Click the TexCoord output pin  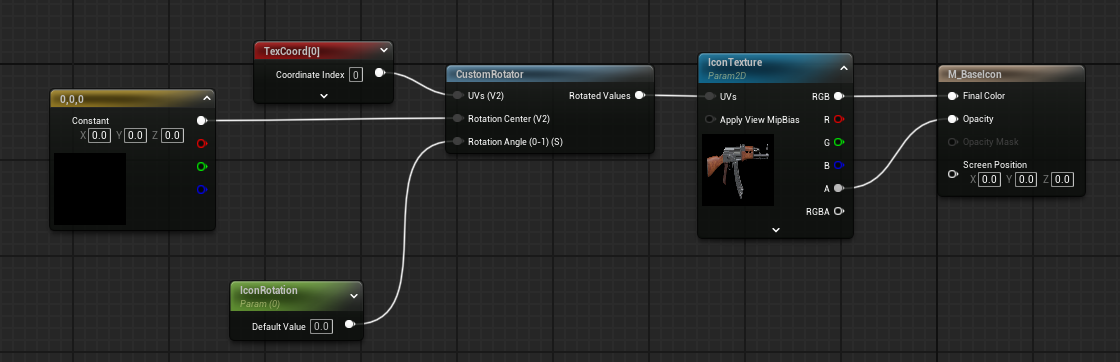click(x=380, y=73)
